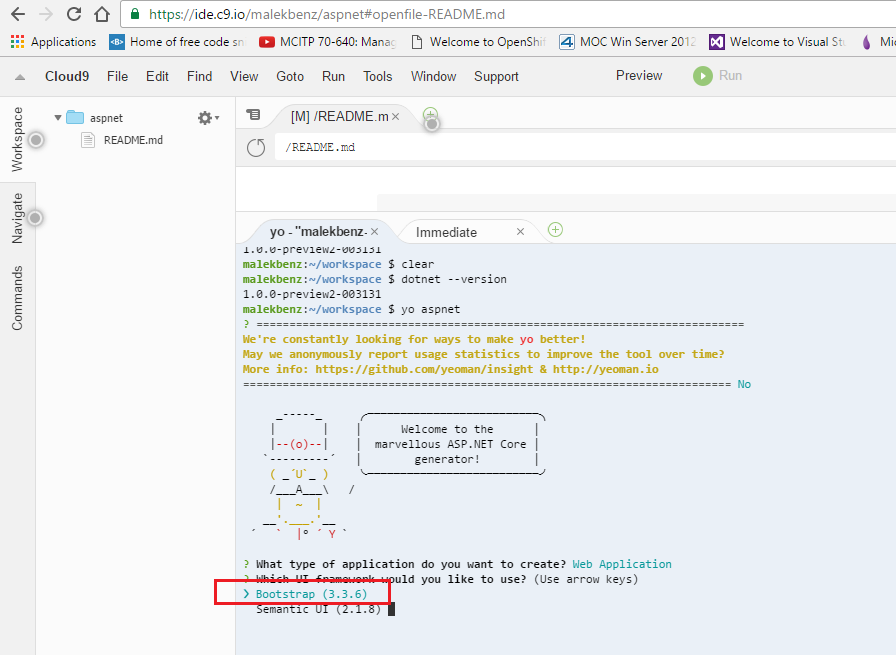
Task: Click the Preview button
Action: 639,75
